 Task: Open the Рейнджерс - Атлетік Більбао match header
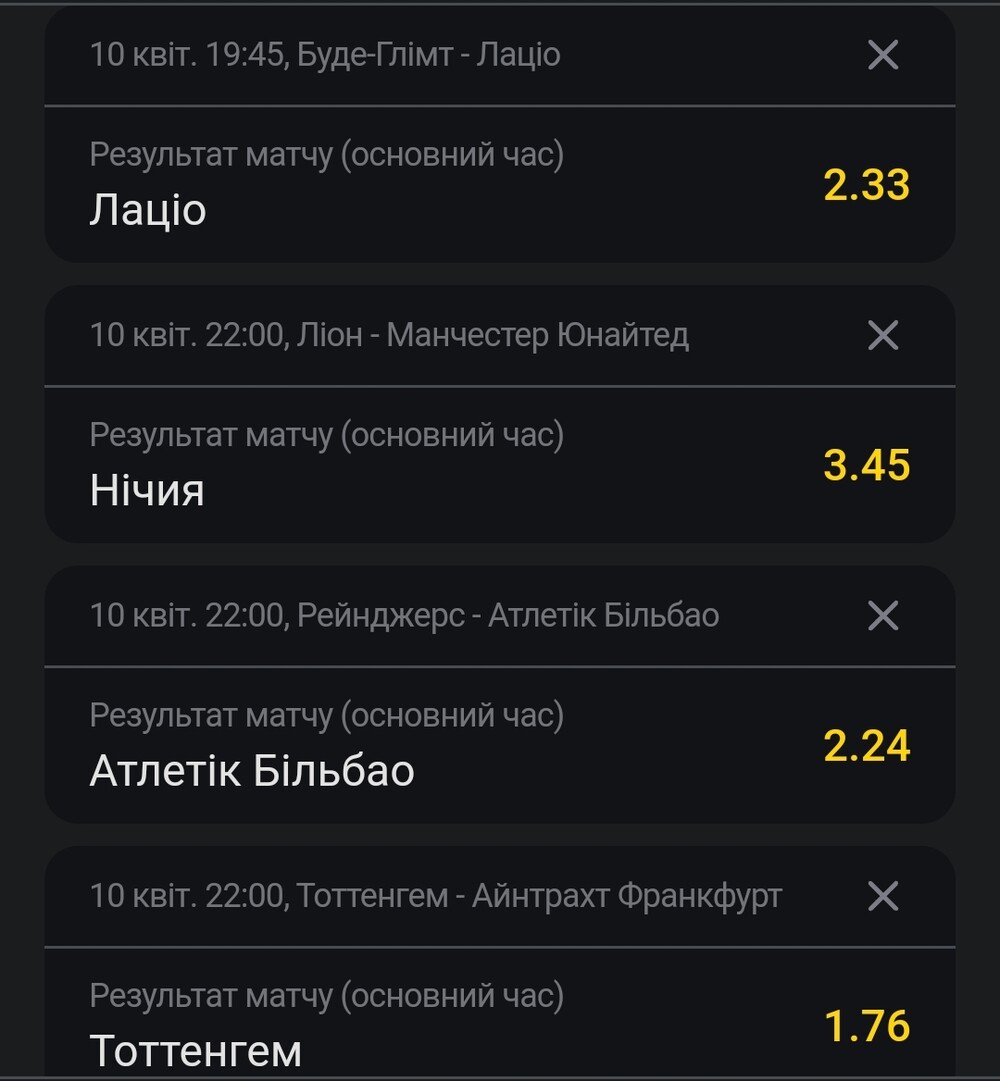click(404, 615)
